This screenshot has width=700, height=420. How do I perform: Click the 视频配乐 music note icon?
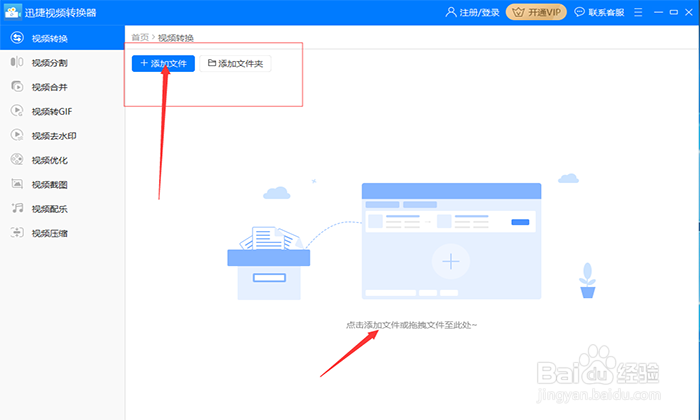(17, 208)
